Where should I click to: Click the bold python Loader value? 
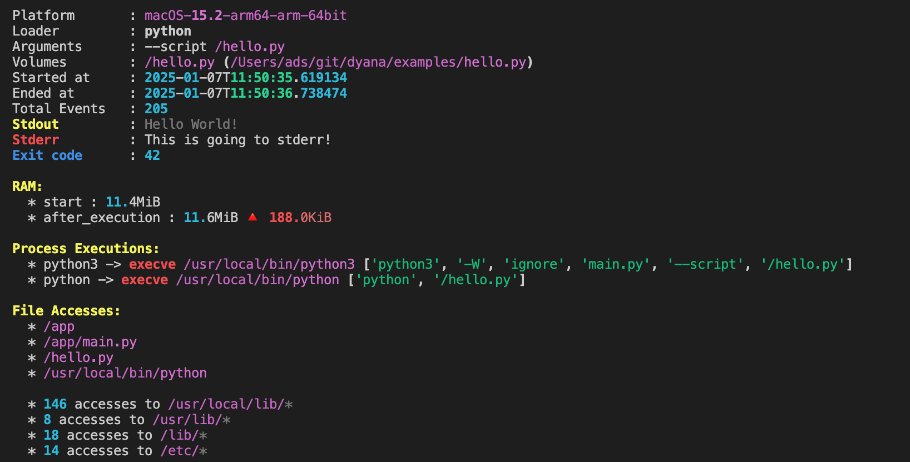[168, 32]
